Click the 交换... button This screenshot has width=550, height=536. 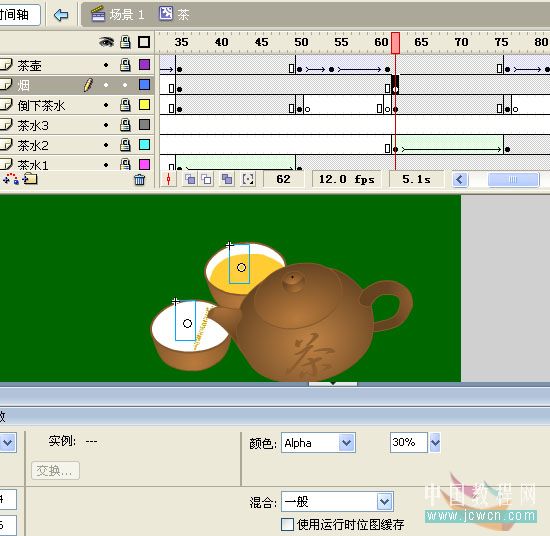(x=55, y=470)
